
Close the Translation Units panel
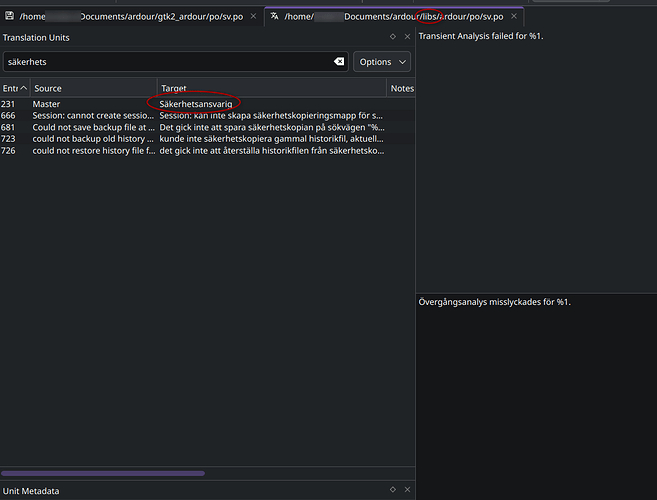pyautogui.click(x=407, y=37)
